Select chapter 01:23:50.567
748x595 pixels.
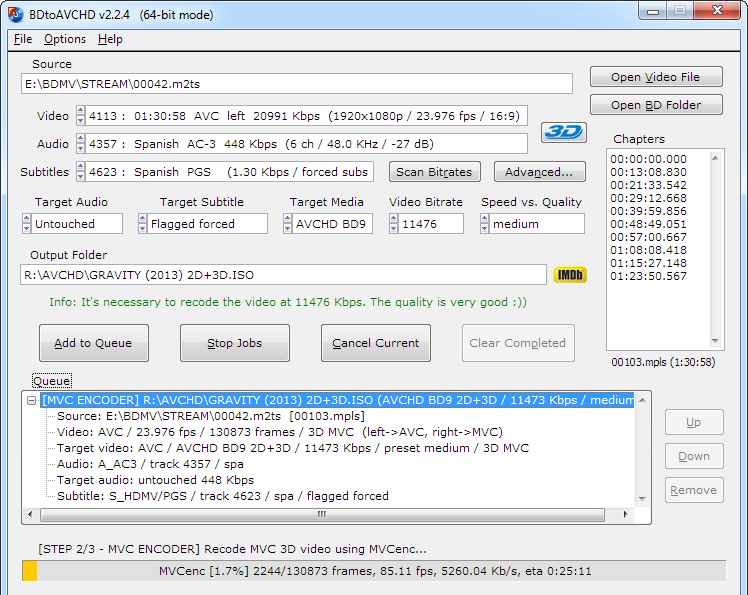[648, 276]
